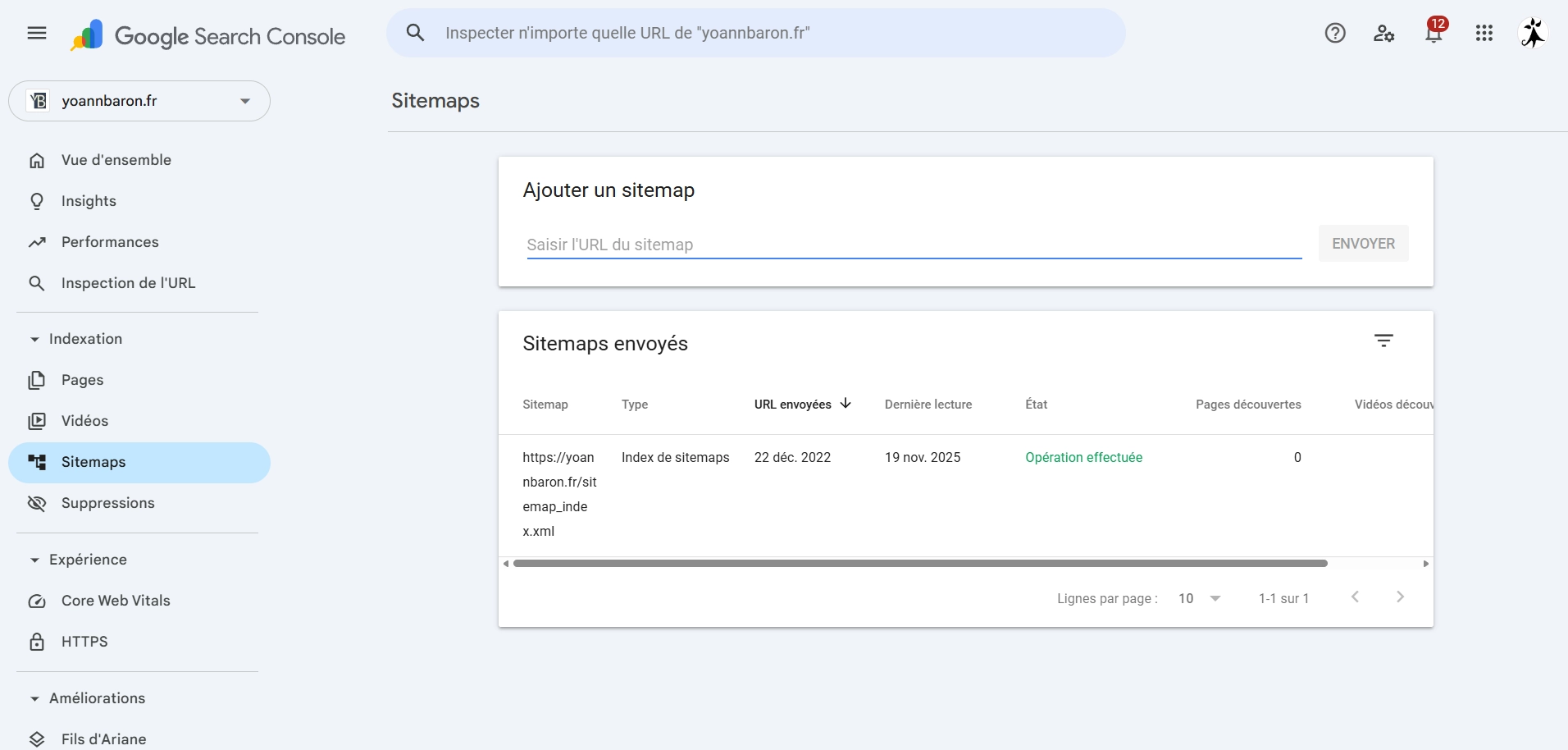
Task: Click the 19 nov. 2025 date cell
Action: 923,457
